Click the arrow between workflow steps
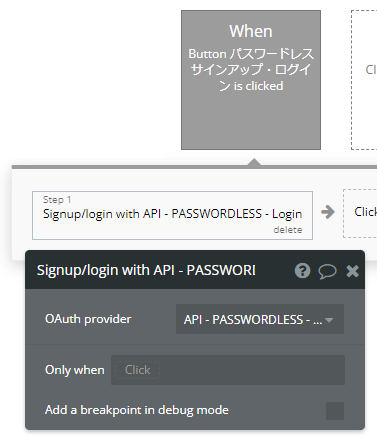 coord(328,212)
